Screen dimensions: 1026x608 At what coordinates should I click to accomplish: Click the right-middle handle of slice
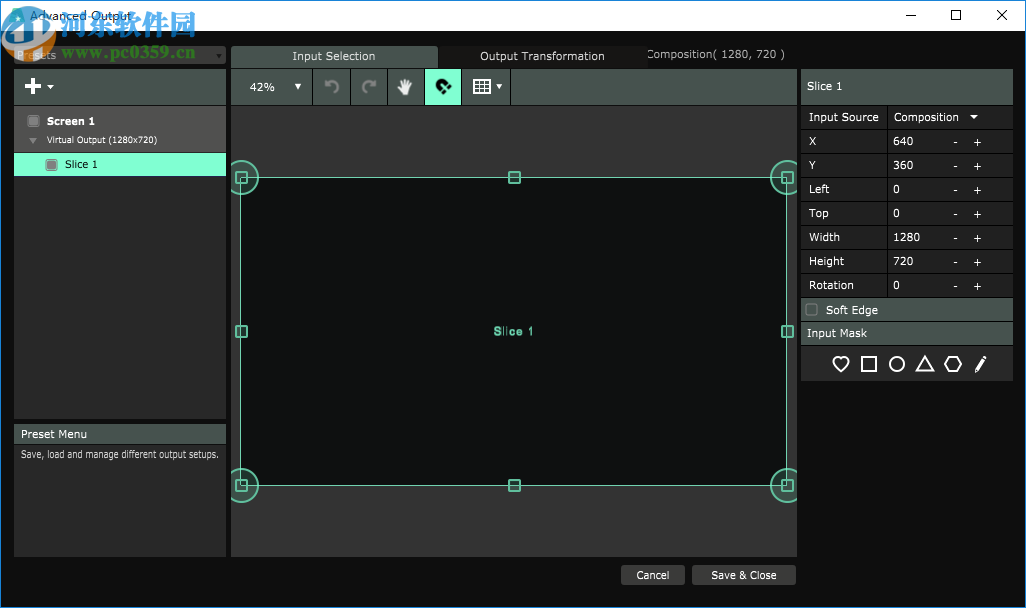787,332
